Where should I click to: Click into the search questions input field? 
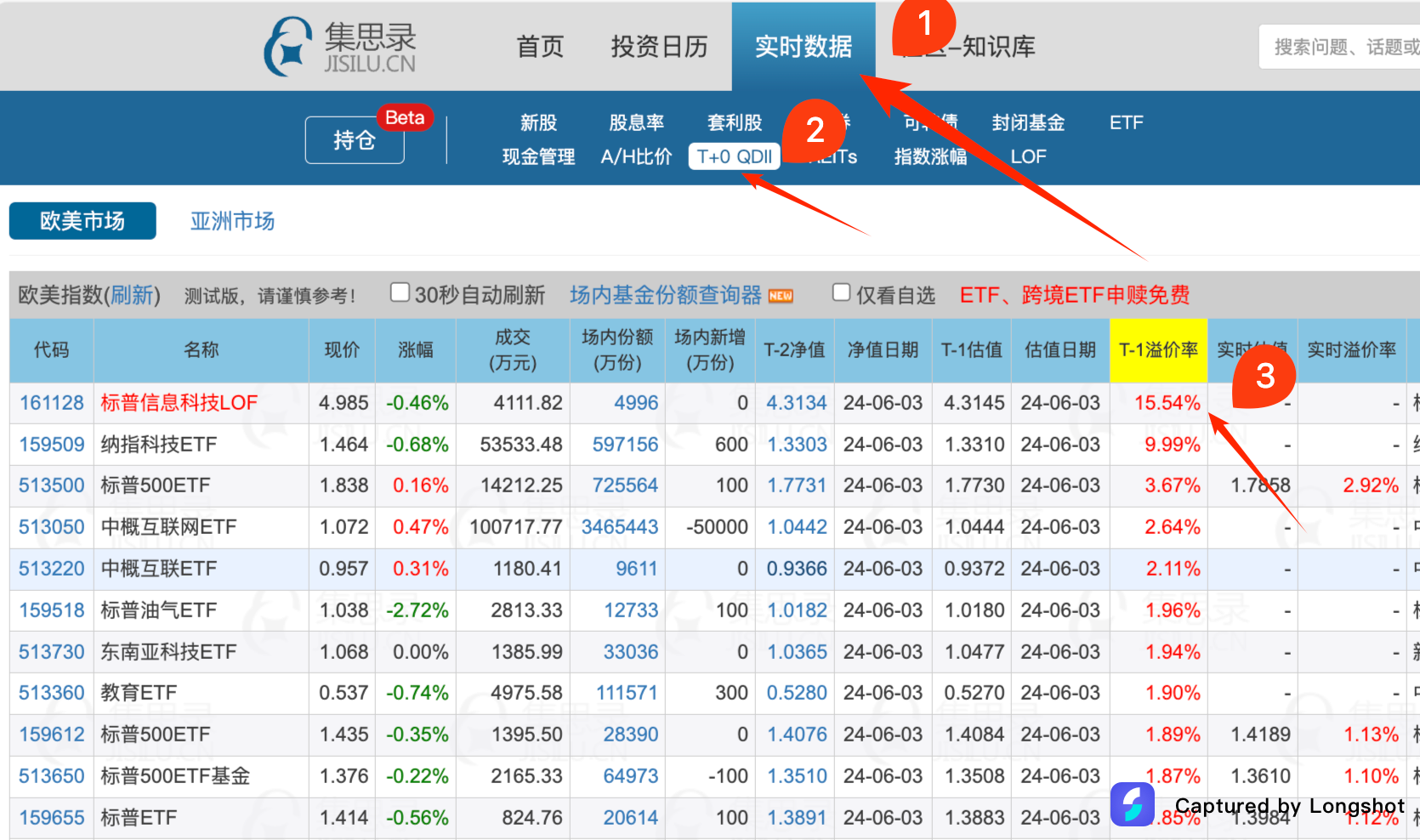coord(1343,48)
